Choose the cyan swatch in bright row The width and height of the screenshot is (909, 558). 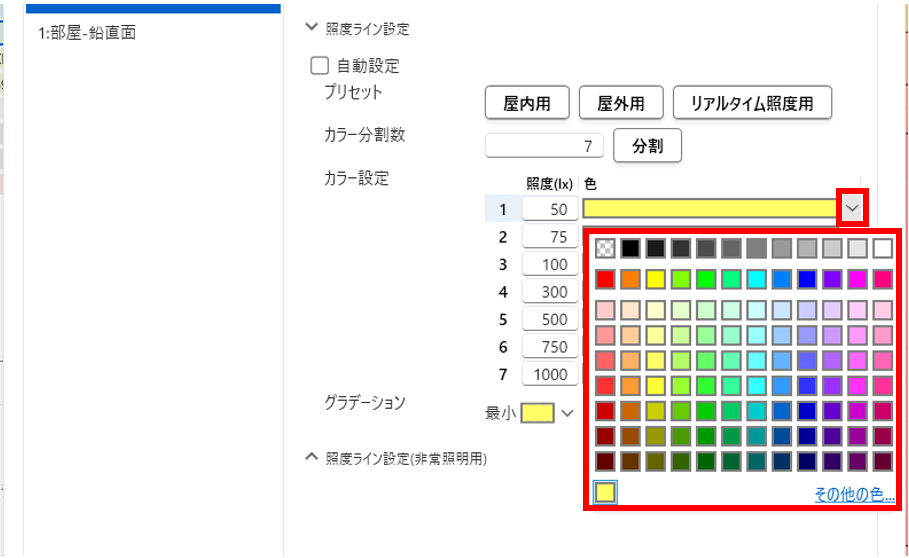tap(756, 279)
